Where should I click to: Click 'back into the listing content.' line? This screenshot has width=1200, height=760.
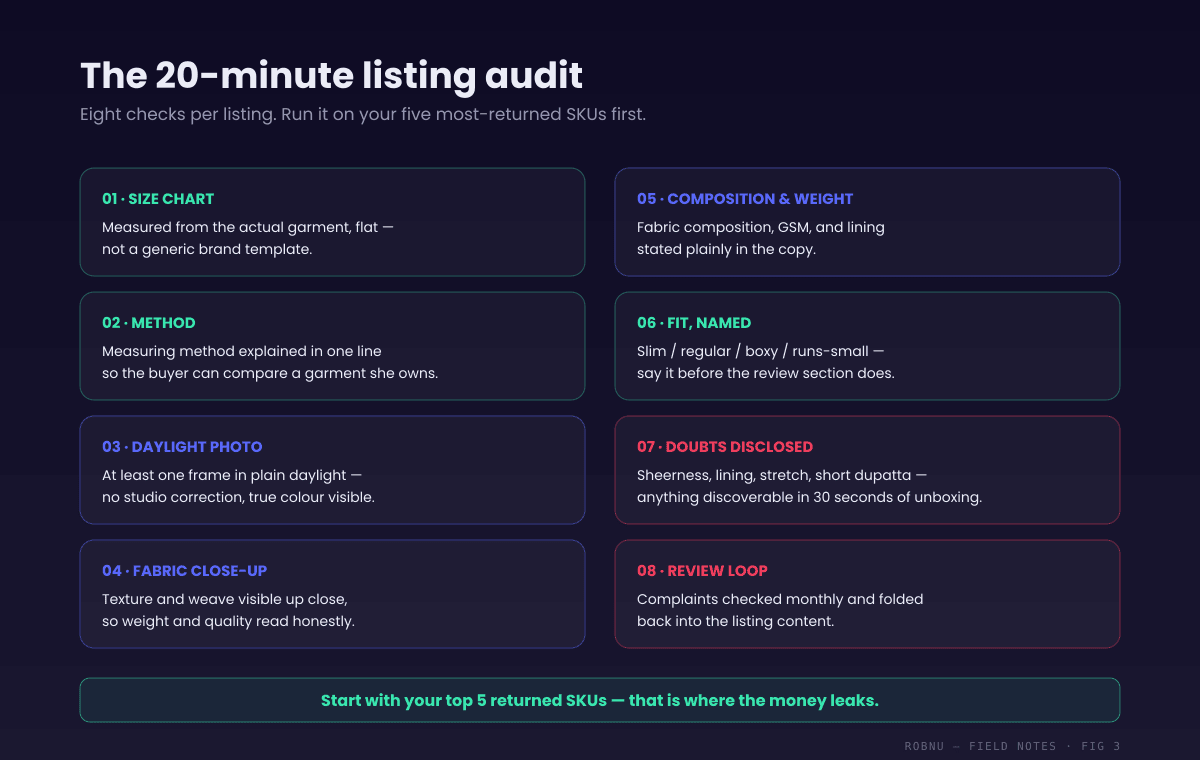coord(735,621)
